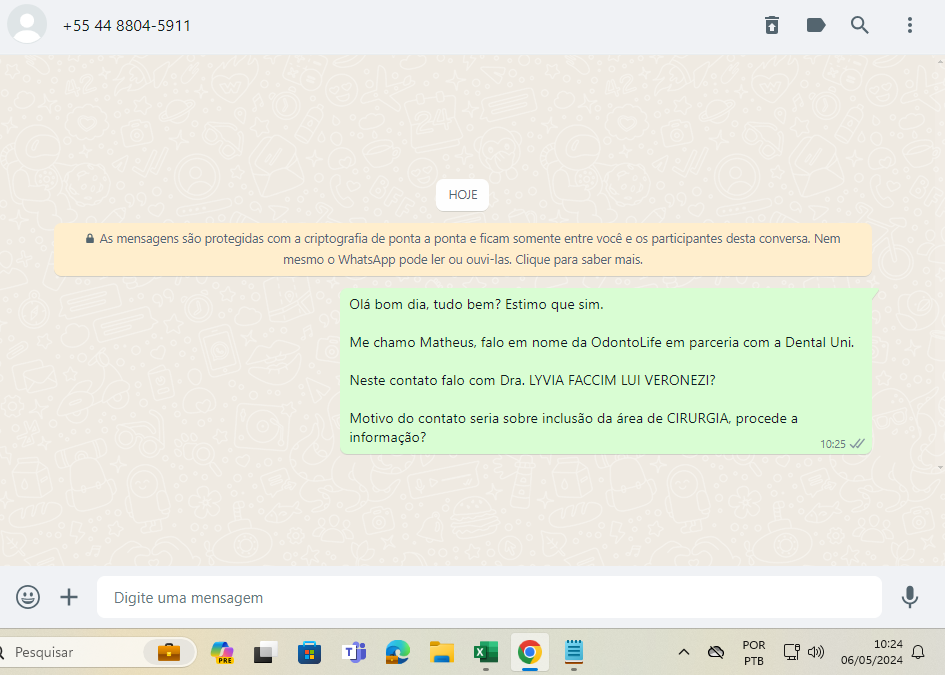
Task: Switch to Google Chrome in the taskbar
Action: [x=530, y=652]
